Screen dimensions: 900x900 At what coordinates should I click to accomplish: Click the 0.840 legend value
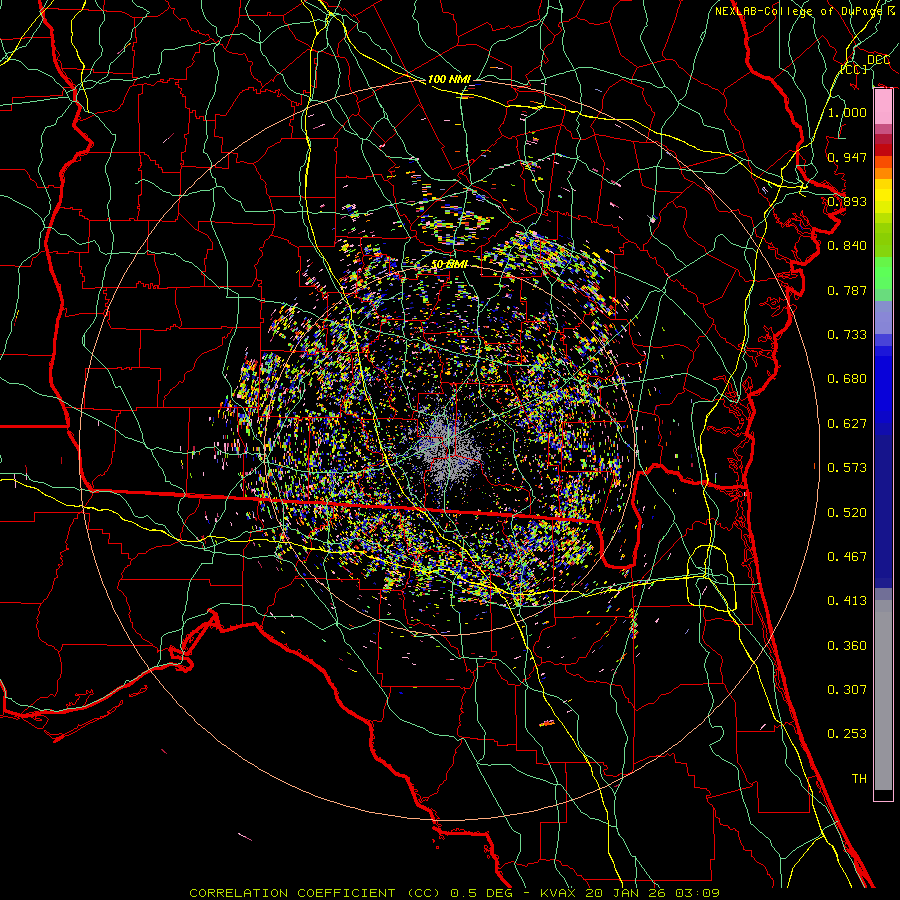(847, 246)
